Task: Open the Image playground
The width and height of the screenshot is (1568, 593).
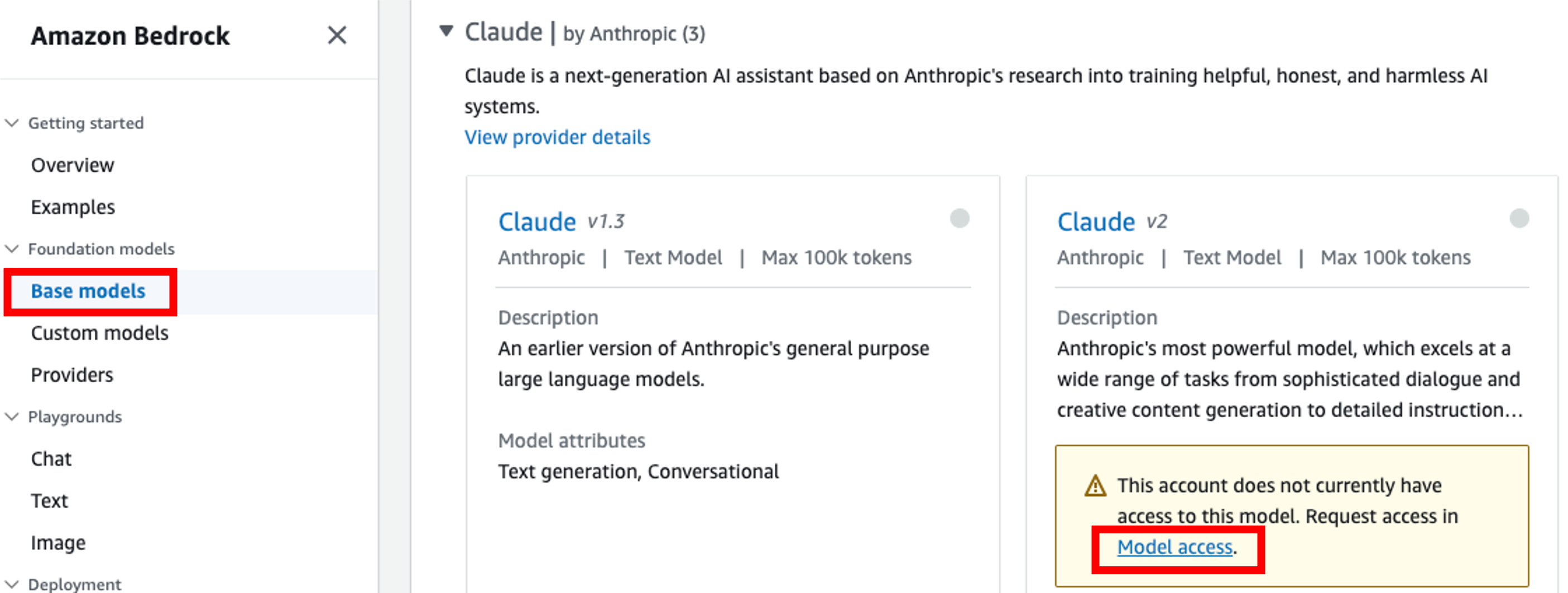Action: [x=58, y=543]
